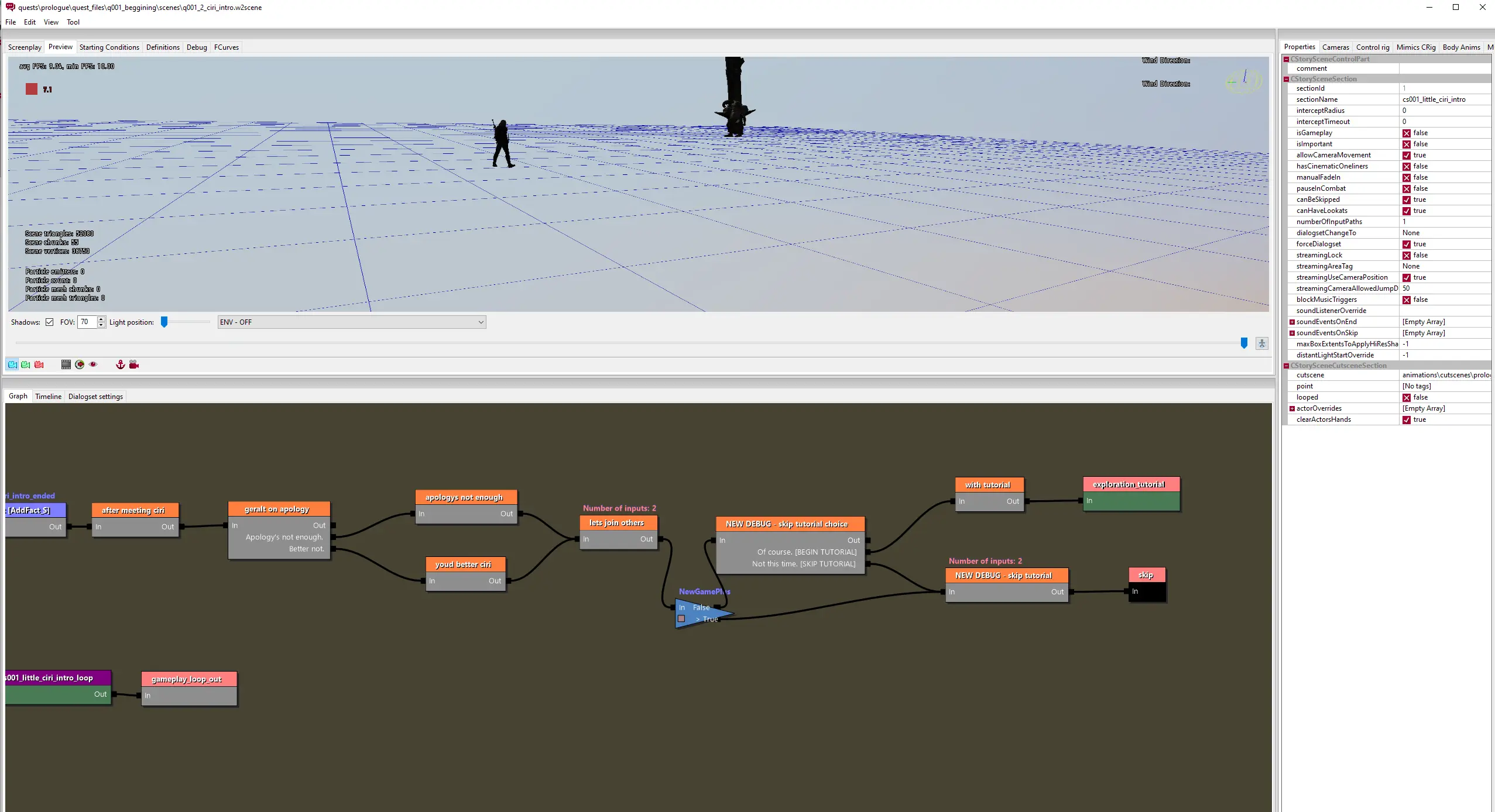Select the 'youd better ciri' node
The height and width of the screenshot is (812, 1495).
tap(466, 574)
